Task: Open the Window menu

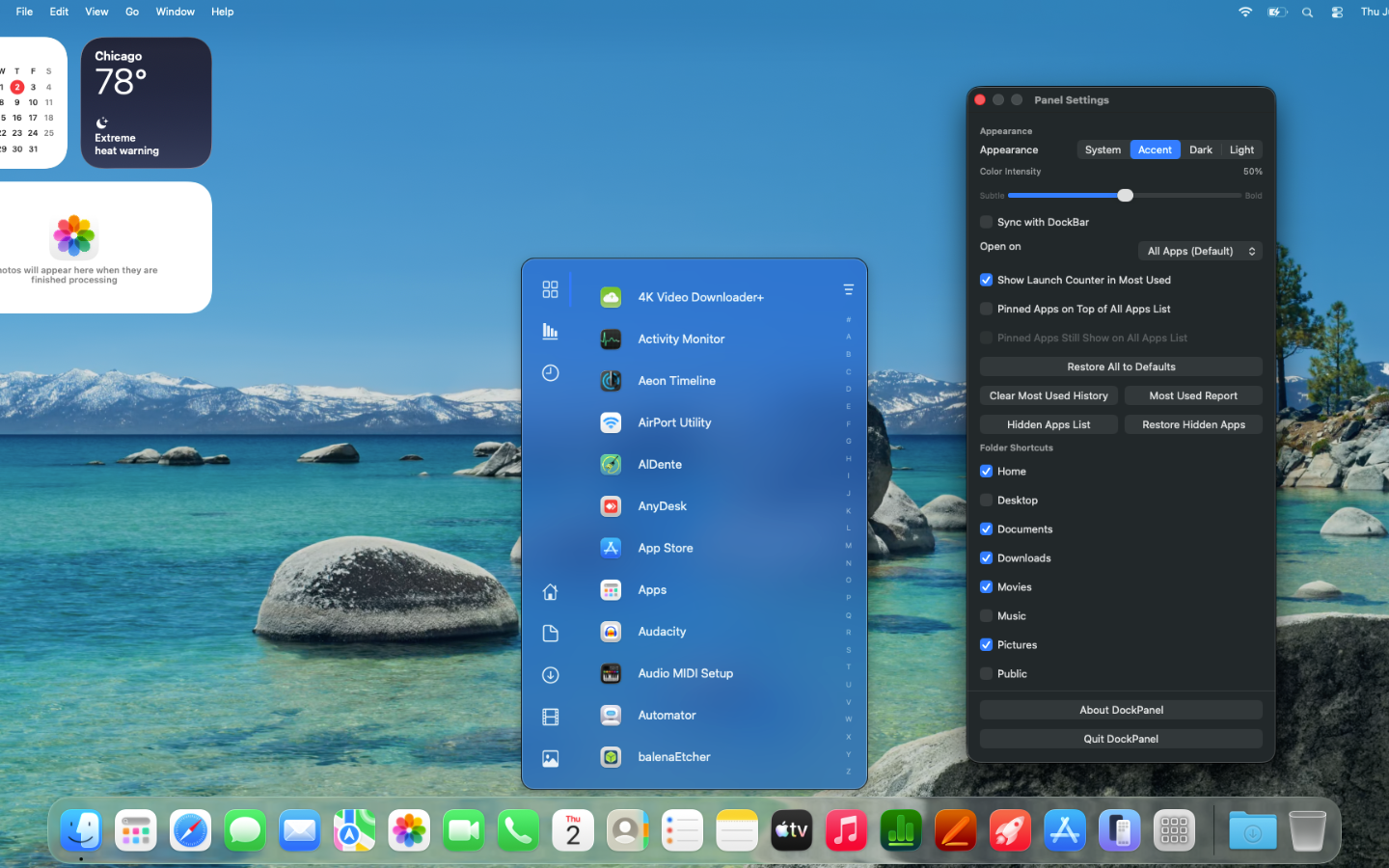Action: tap(176, 12)
